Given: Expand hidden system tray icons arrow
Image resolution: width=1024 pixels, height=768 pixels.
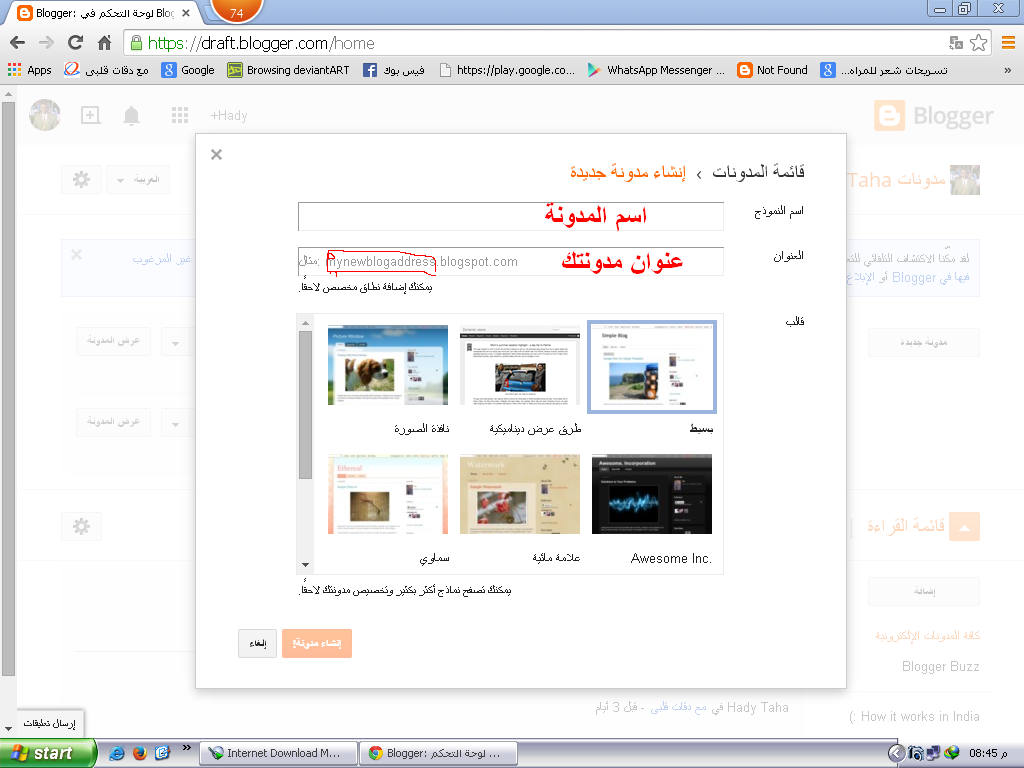Looking at the screenshot, I should 897,753.
